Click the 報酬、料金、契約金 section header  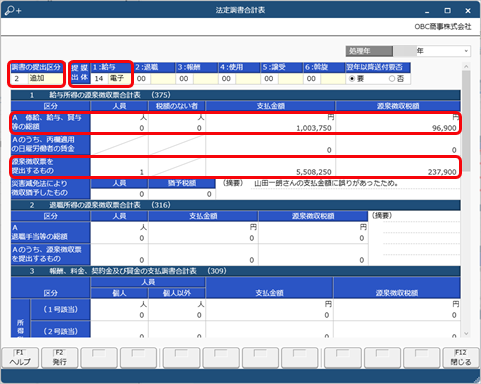236,271
